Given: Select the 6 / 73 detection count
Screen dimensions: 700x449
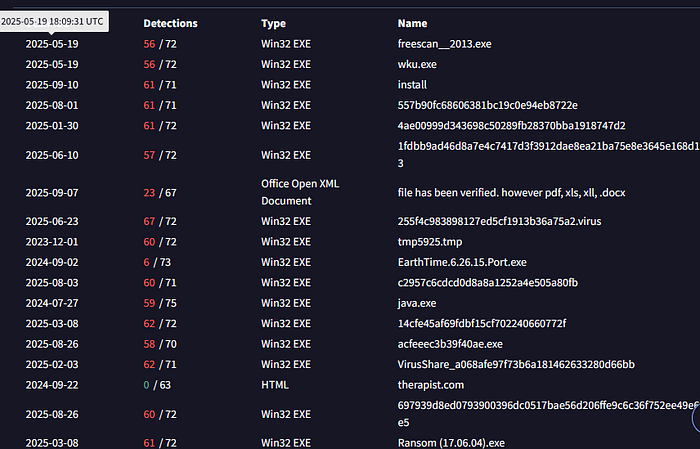Looking at the screenshot, I should (x=157, y=262).
